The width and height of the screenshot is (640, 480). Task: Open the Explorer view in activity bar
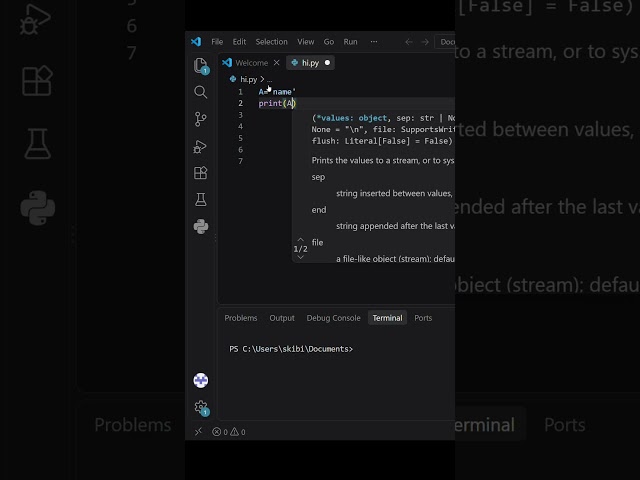coord(200,66)
